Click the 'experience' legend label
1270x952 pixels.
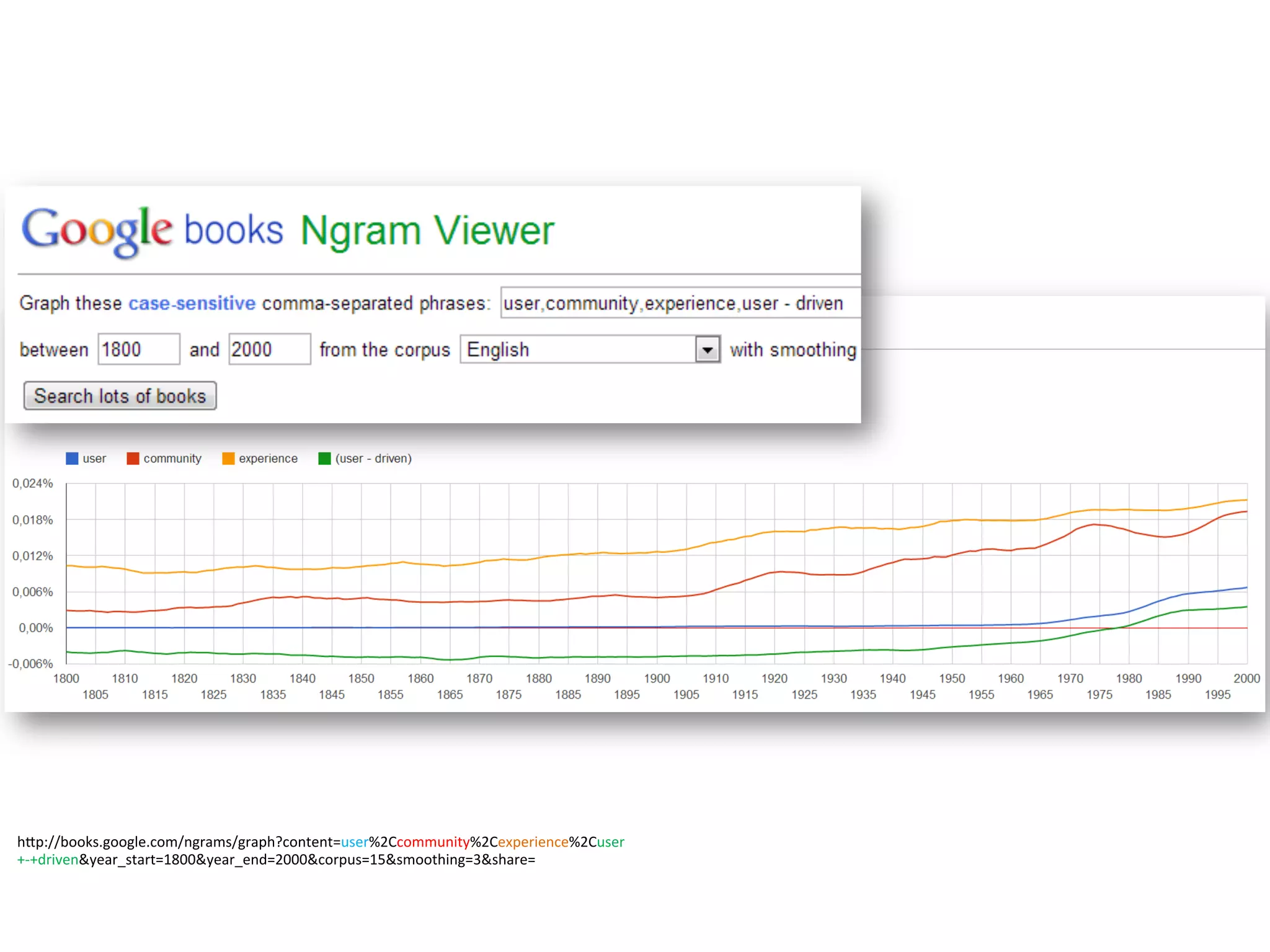pyautogui.click(x=269, y=459)
